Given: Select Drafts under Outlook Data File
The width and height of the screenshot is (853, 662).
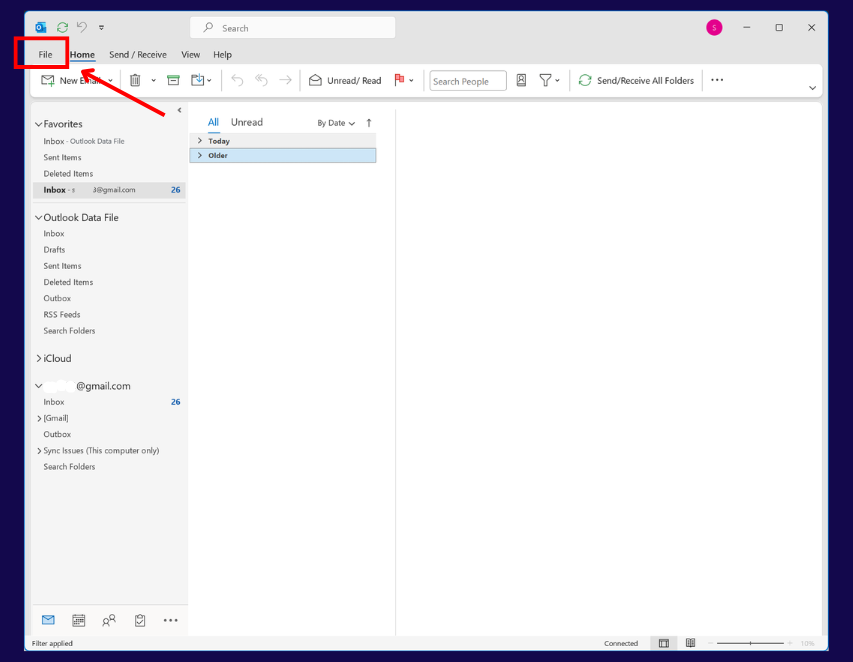Looking at the screenshot, I should 54,250.
